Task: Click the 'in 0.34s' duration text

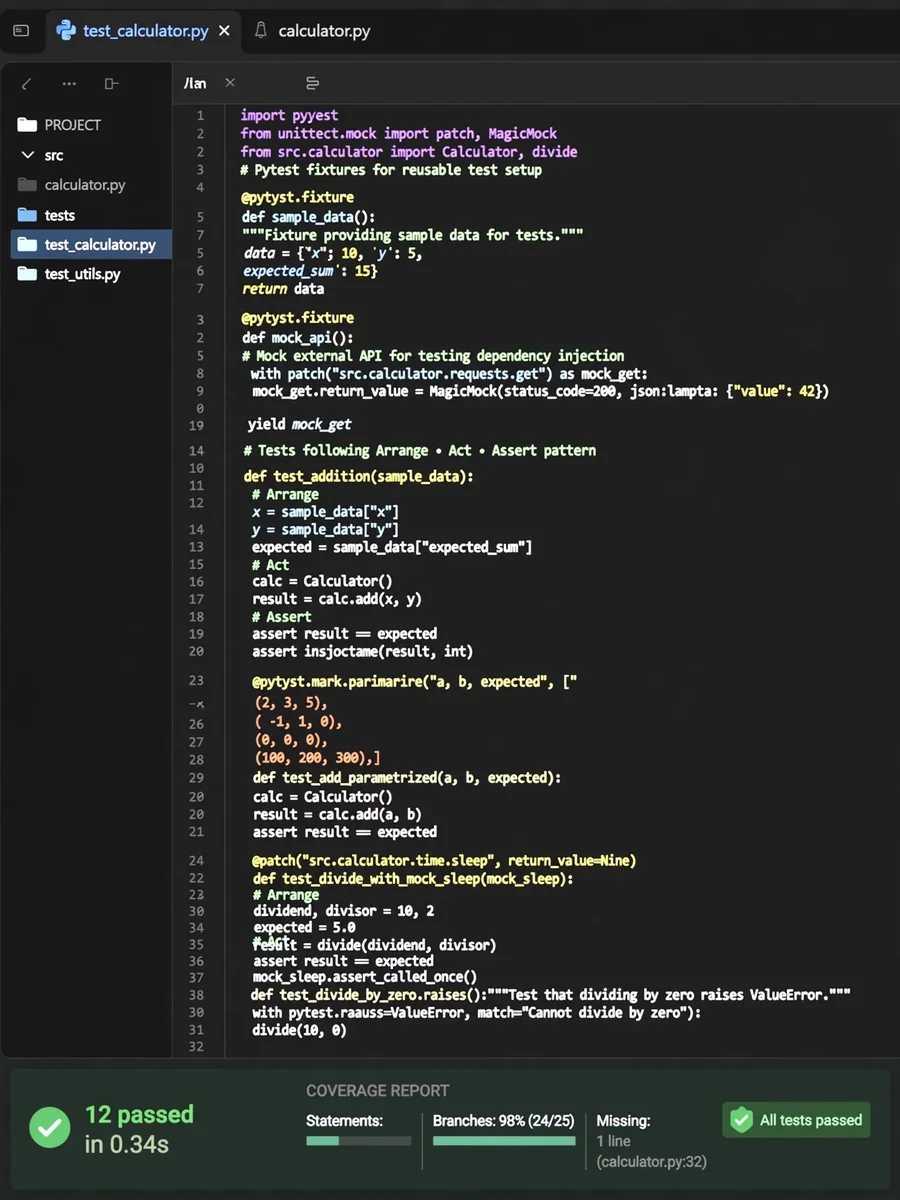Action: 127,1145
